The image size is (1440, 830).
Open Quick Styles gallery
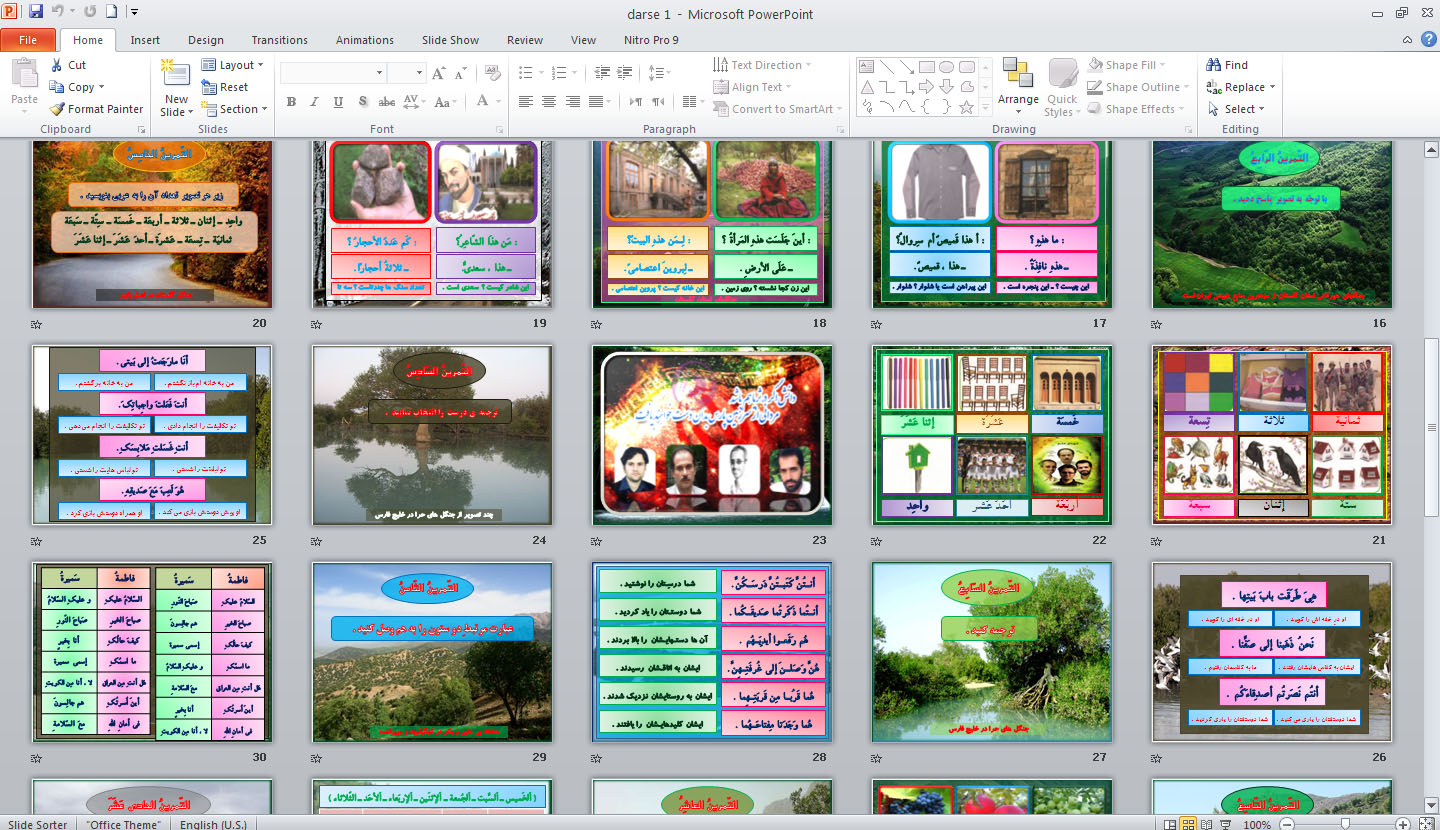pyautogui.click(x=1061, y=90)
